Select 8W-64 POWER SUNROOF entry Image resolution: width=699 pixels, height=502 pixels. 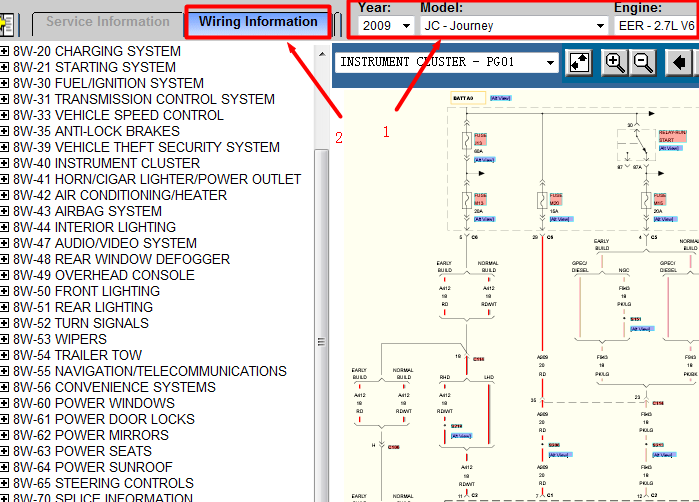click(93, 468)
